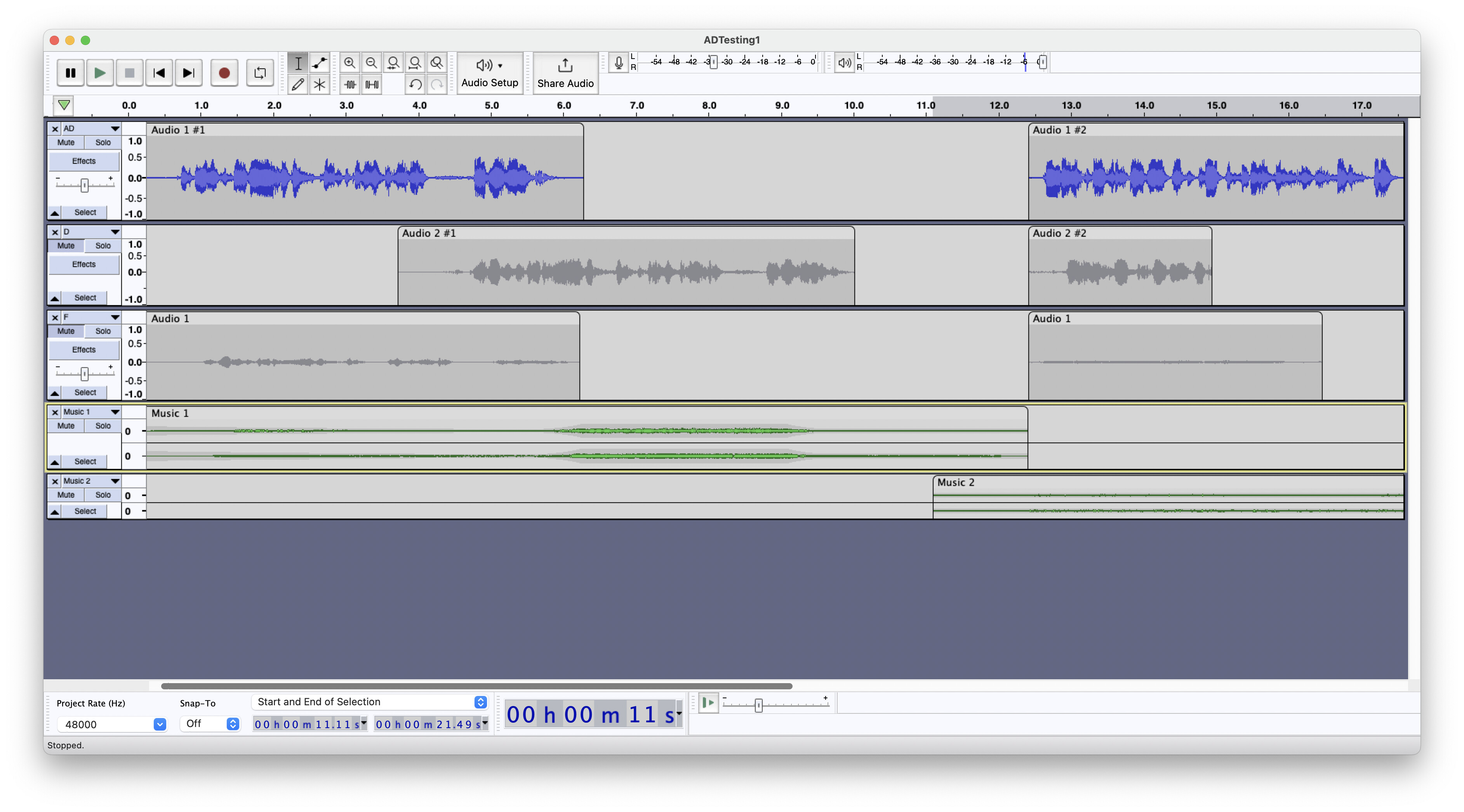
Task: Click the Trim audio outside selection icon
Action: point(350,85)
